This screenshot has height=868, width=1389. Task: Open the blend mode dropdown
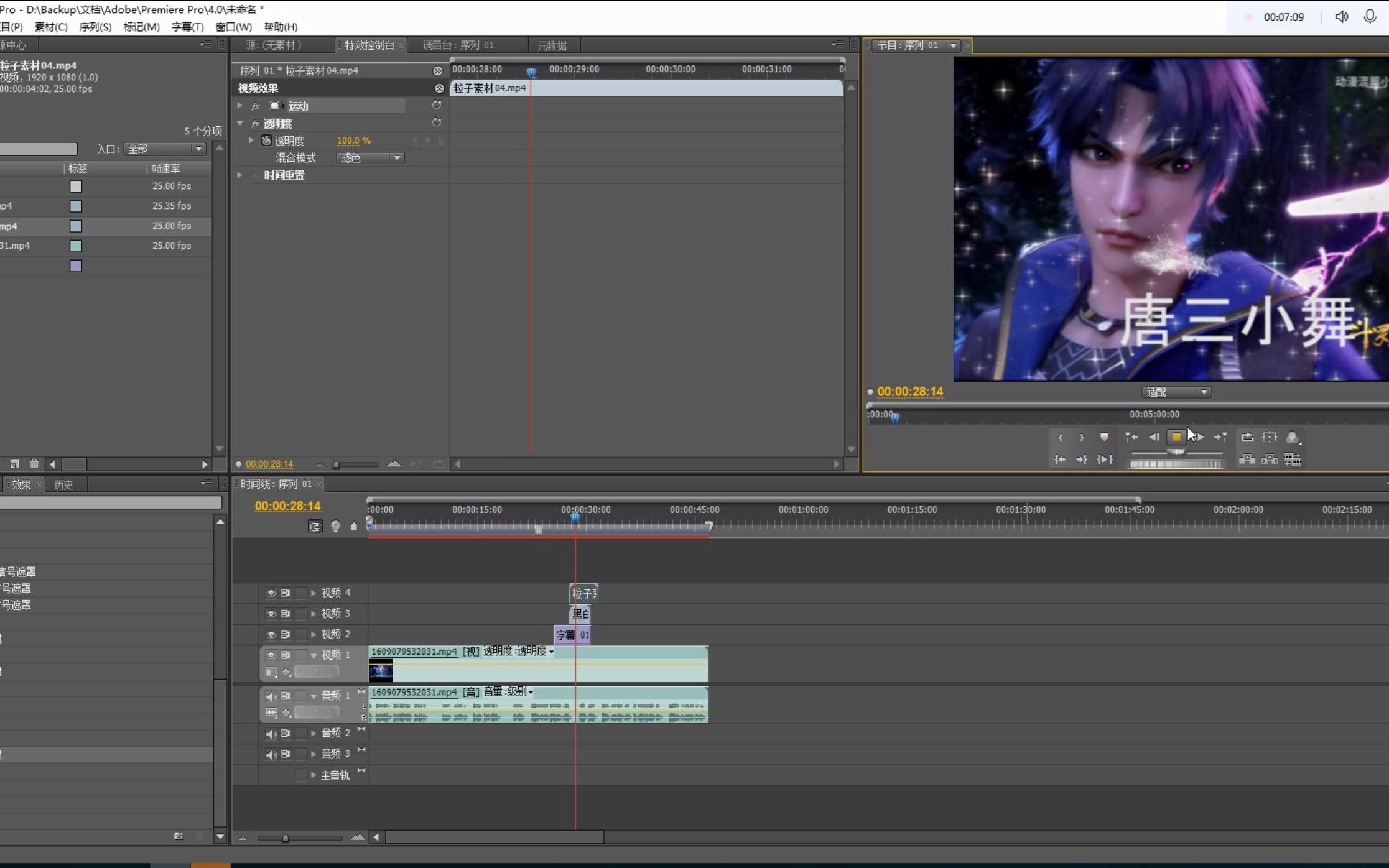coord(370,158)
